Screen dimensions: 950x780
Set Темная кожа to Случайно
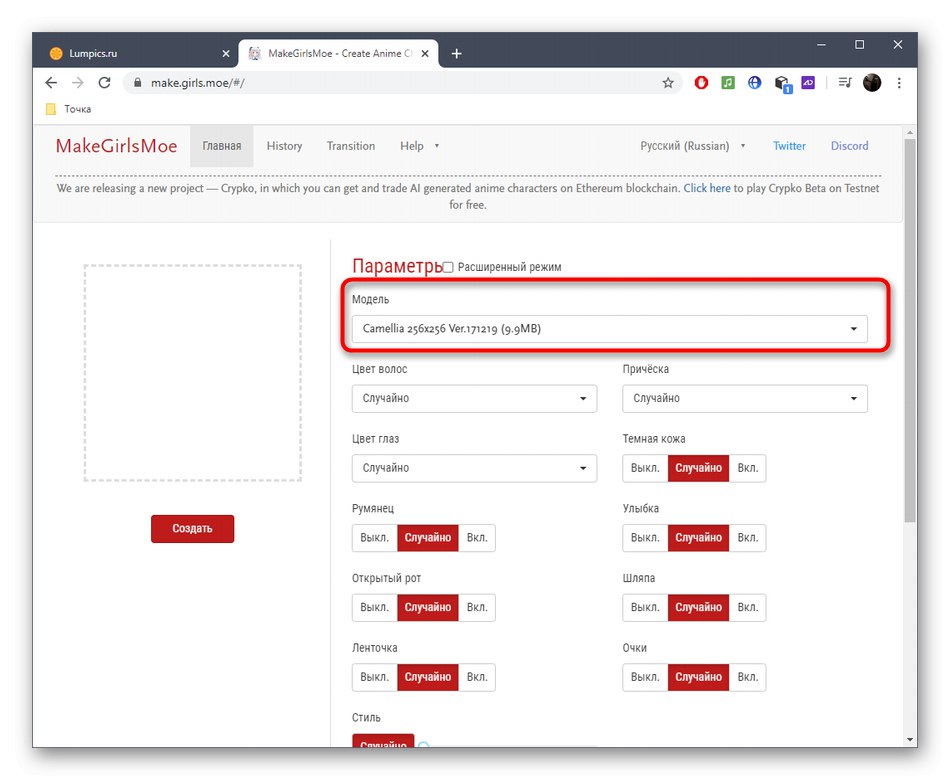[x=699, y=468]
